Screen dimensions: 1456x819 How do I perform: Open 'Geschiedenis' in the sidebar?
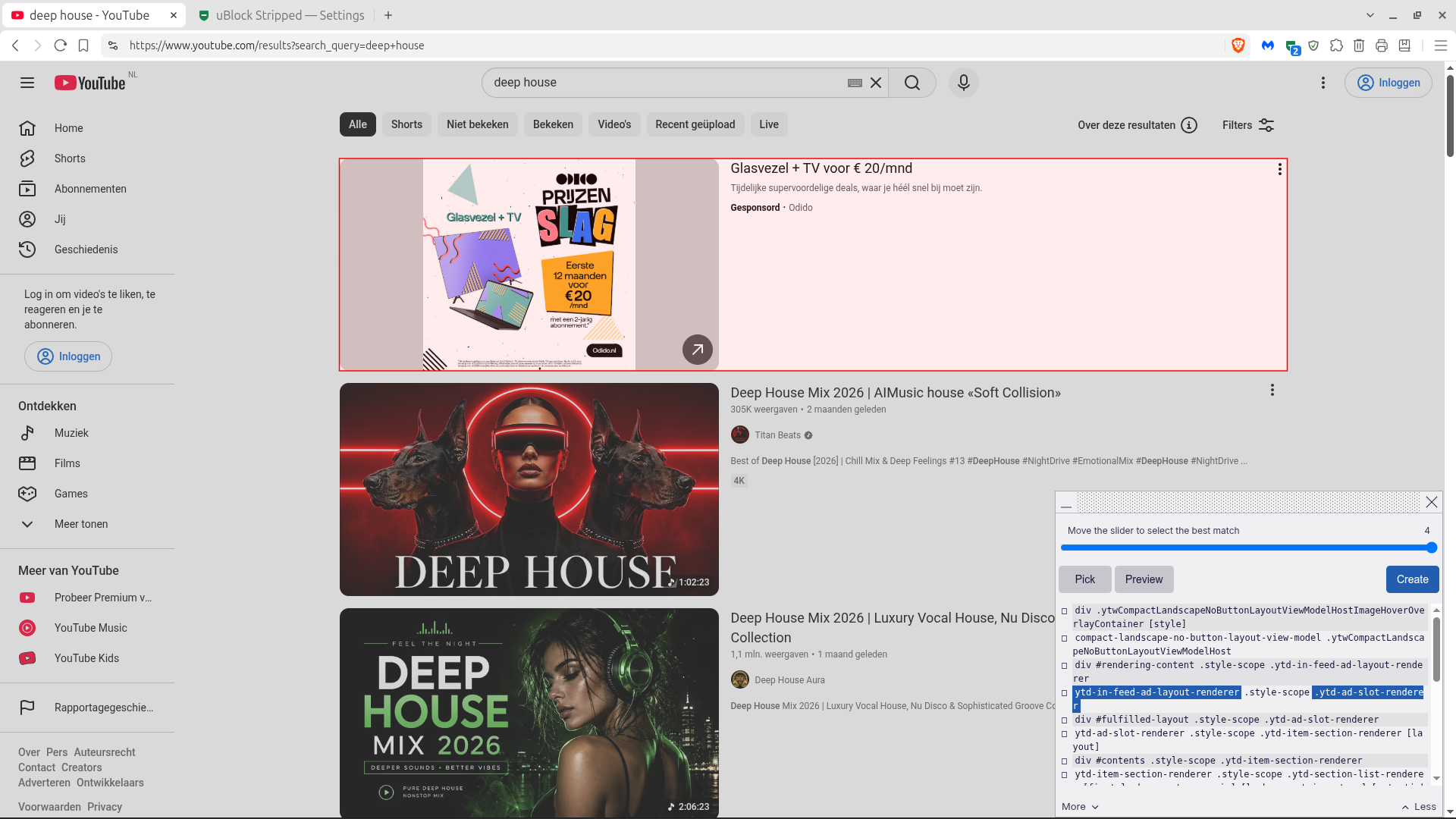pyautogui.click(x=87, y=249)
